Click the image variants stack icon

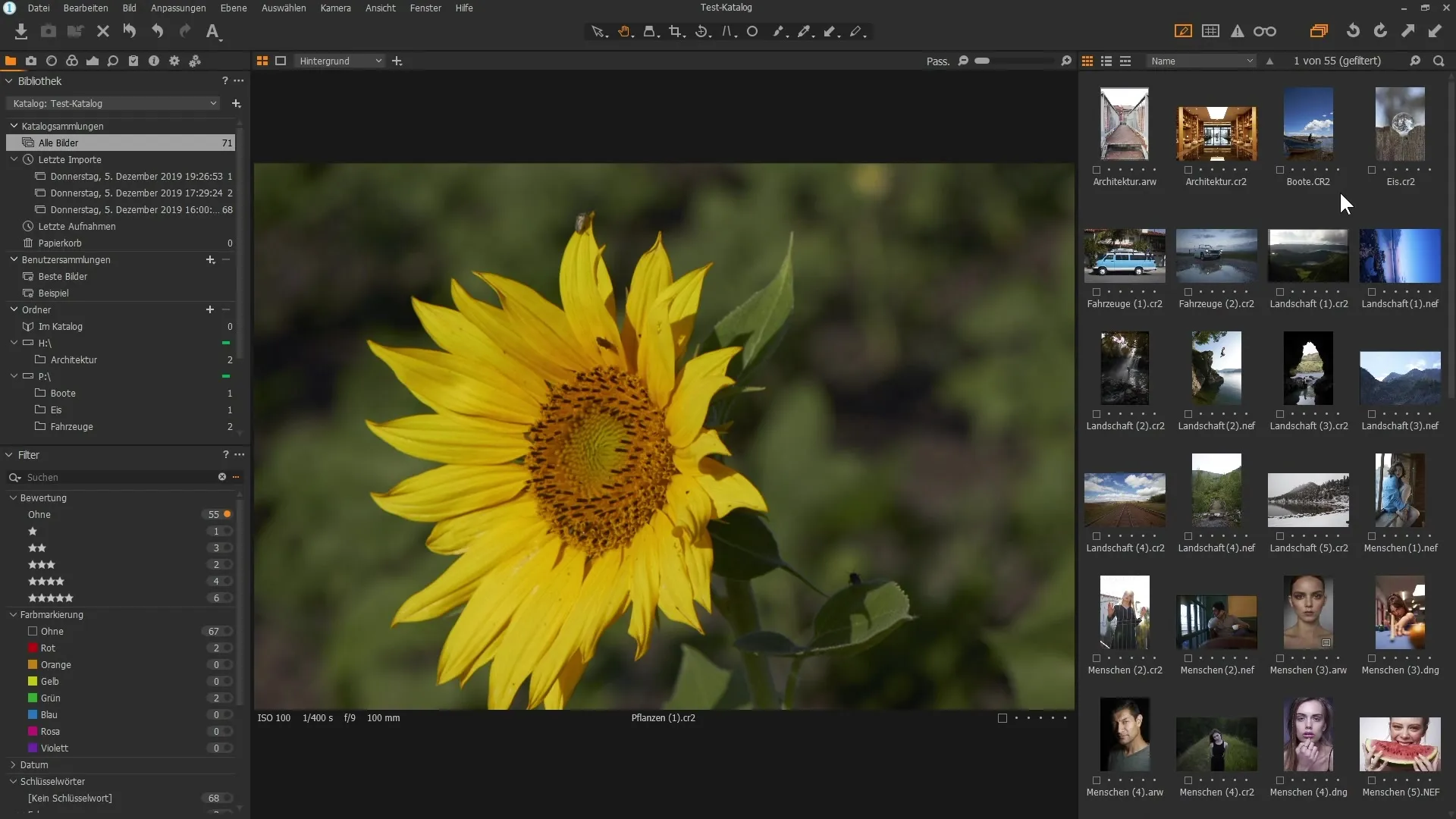[1319, 31]
